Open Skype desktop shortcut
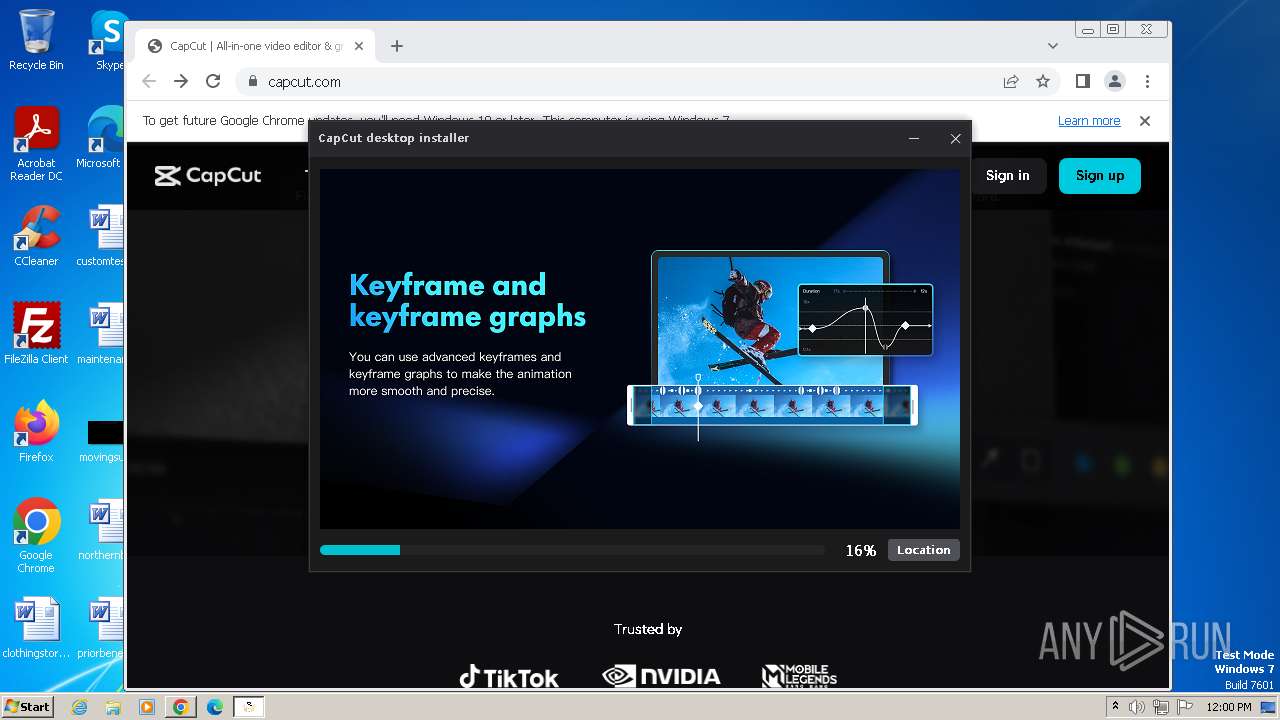 (108, 40)
